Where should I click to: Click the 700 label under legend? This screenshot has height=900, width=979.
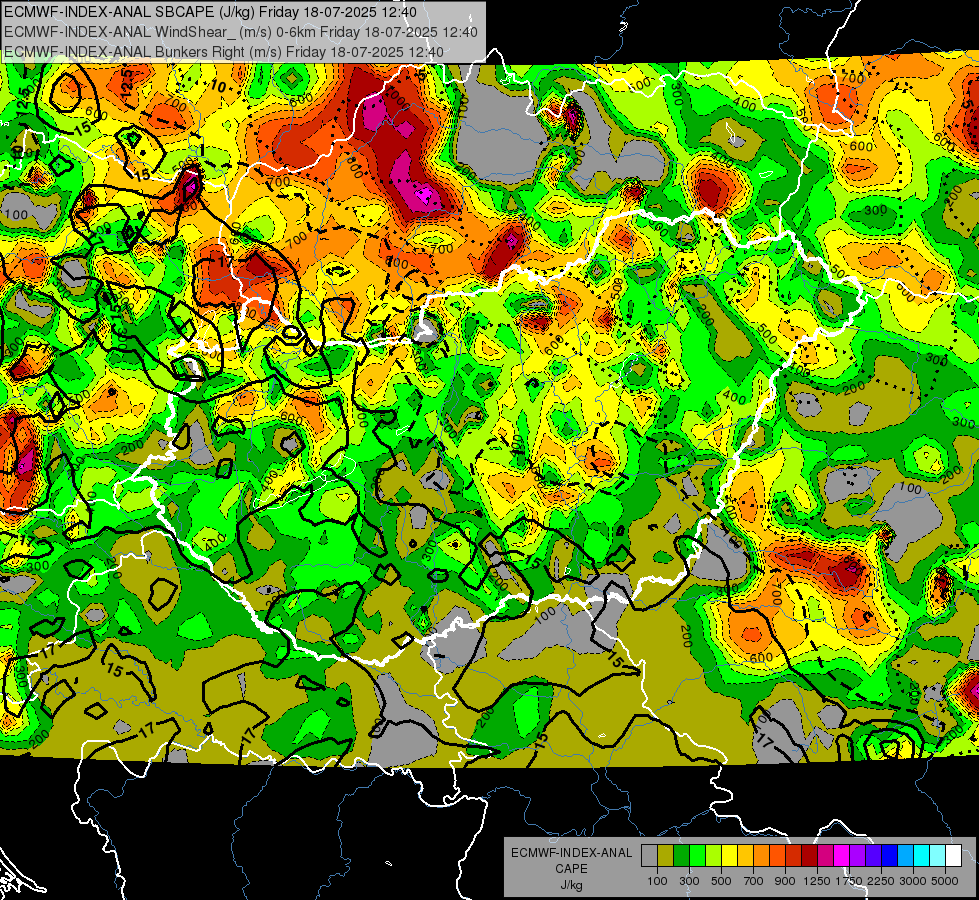tap(754, 881)
